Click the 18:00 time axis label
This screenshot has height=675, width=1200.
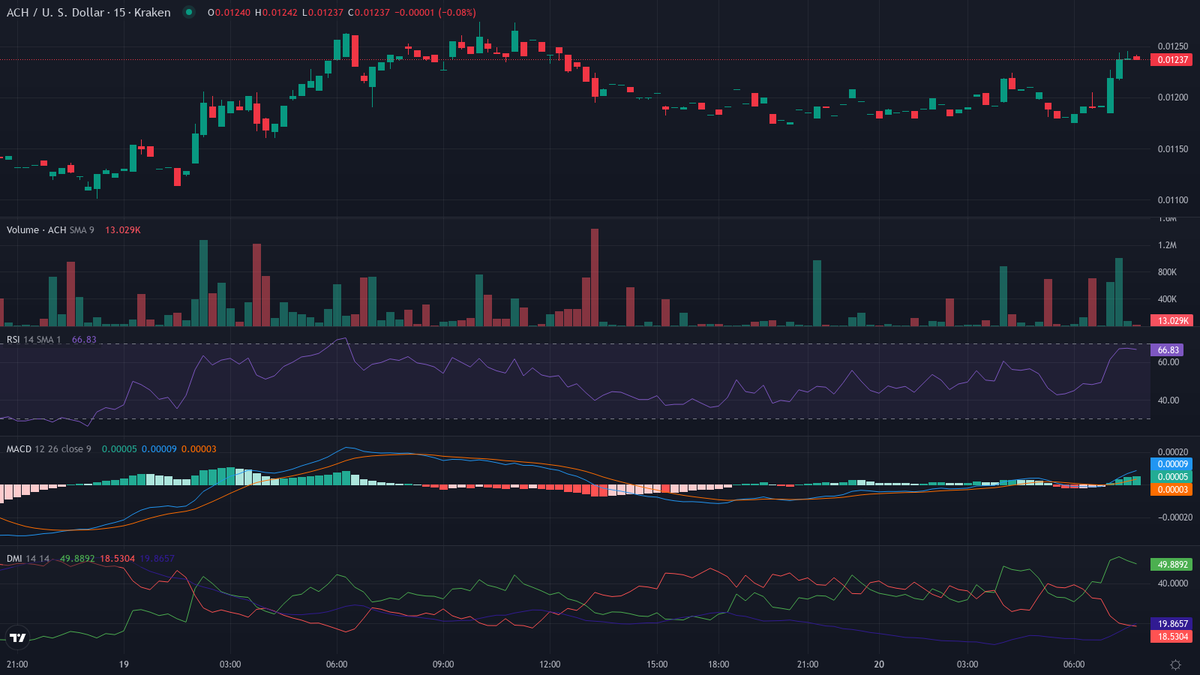pos(718,664)
